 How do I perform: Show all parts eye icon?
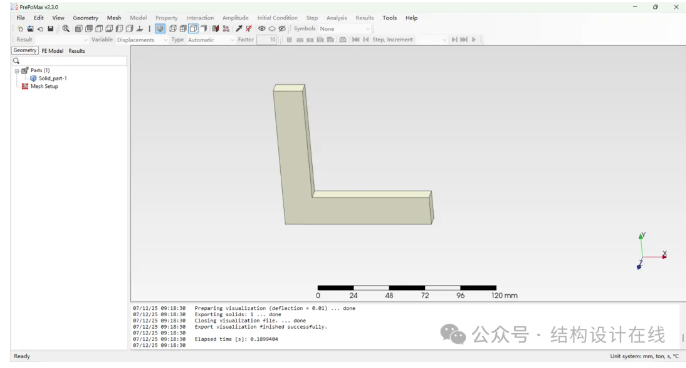pos(262,29)
